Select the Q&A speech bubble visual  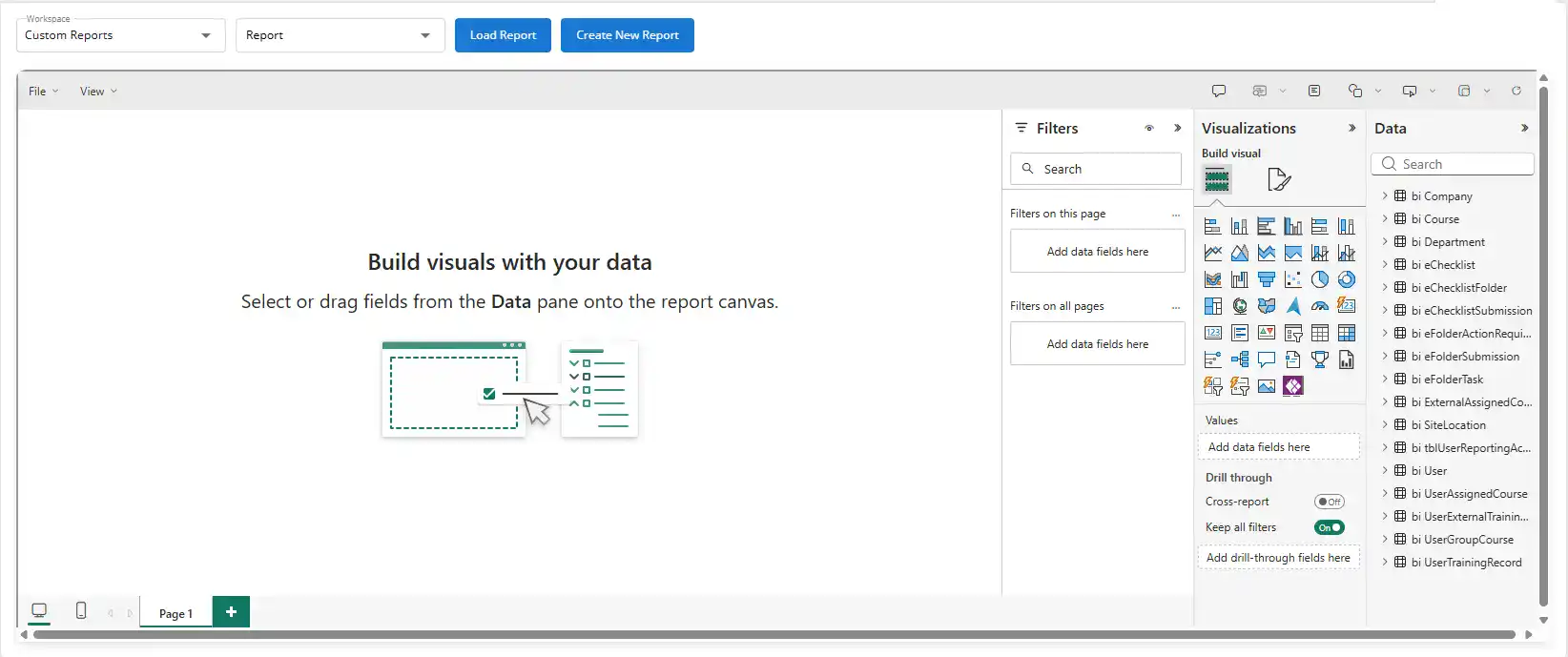pyautogui.click(x=1266, y=359)
